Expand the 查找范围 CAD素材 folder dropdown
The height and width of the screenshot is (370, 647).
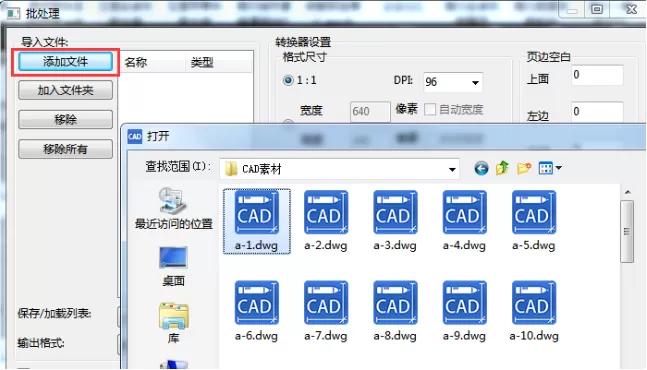pos(452,169)
